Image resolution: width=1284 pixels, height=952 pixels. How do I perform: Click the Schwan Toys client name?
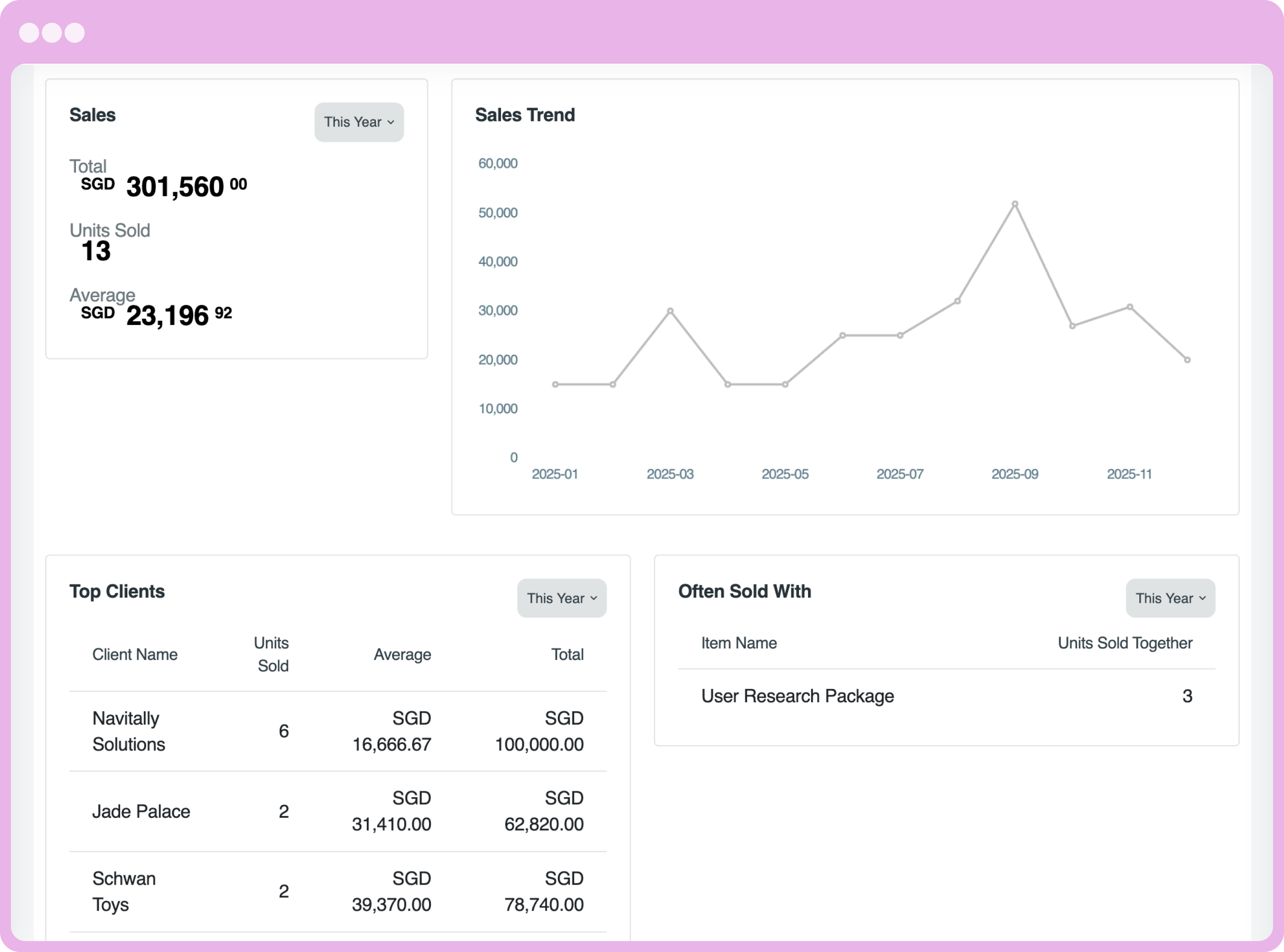pyautogui.click(x=124, y=891)
